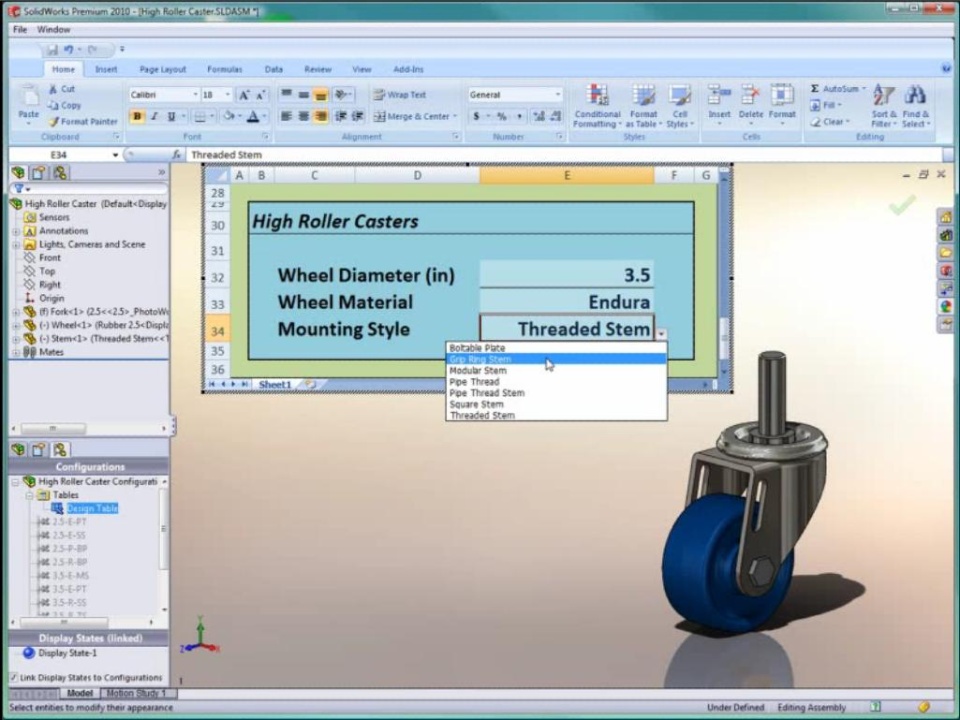Toggle Align Text Left in Alignment group
Screen dimensions: 960x720
click(286, 116)
